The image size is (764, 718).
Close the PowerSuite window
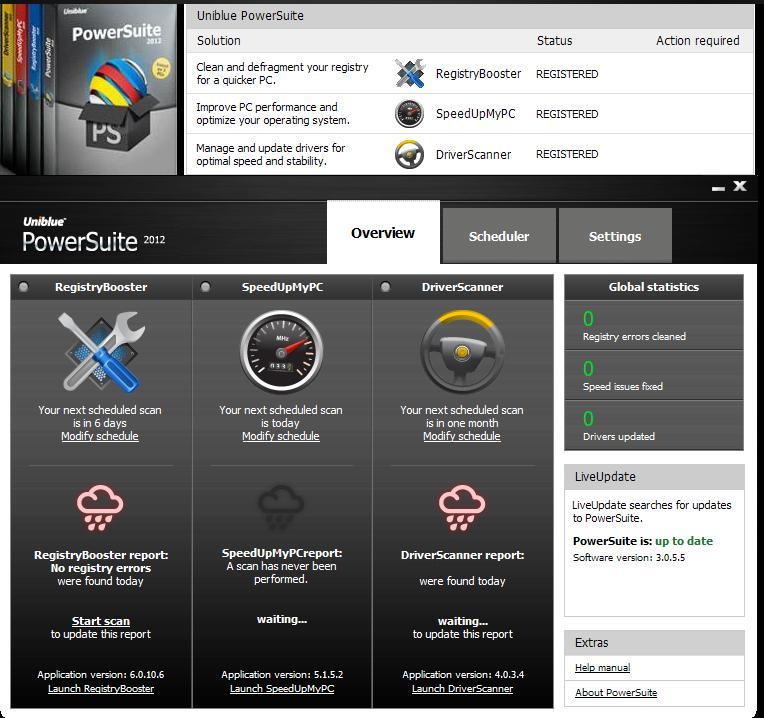point(740,186)
